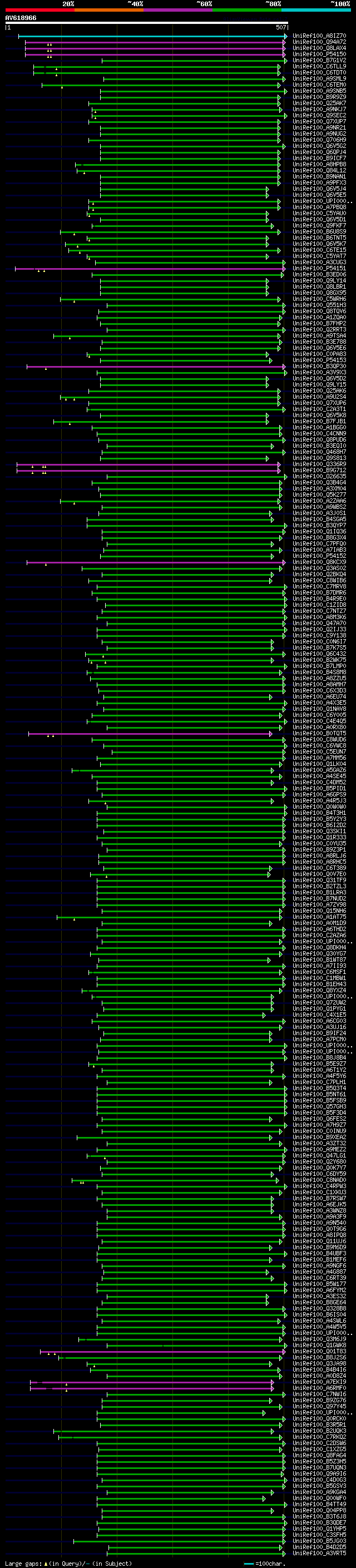The height and width of the screenshot is (1568, 356).
Task: Select the purple alignment bar for Q8KCX9
Action: (156, 562)
